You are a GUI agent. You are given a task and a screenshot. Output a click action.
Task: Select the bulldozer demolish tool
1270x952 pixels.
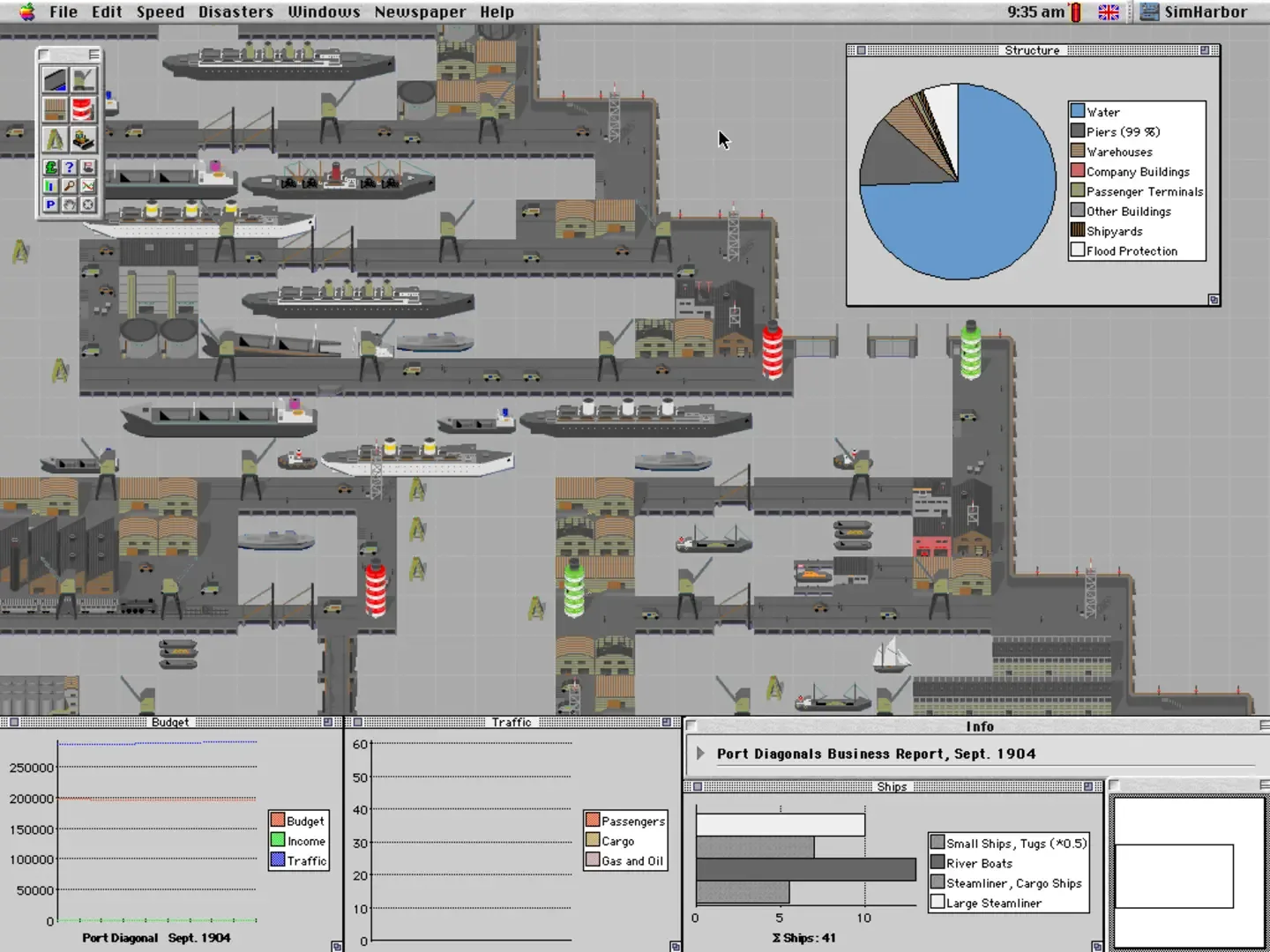83,139
